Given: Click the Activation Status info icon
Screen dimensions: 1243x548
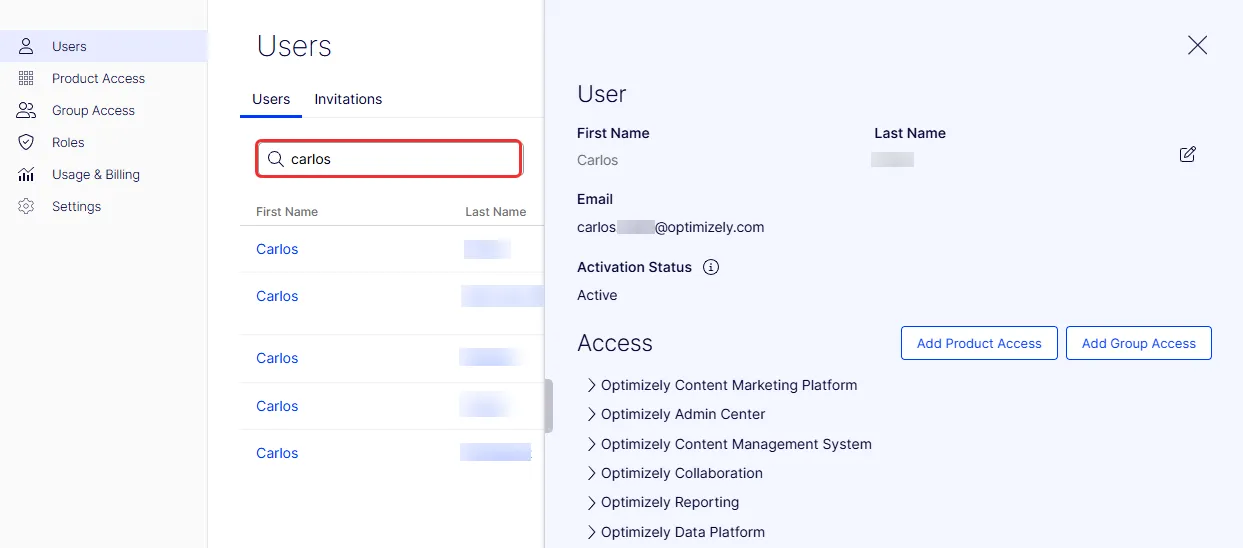Looking at the screenshot, I should coord(711,267).
